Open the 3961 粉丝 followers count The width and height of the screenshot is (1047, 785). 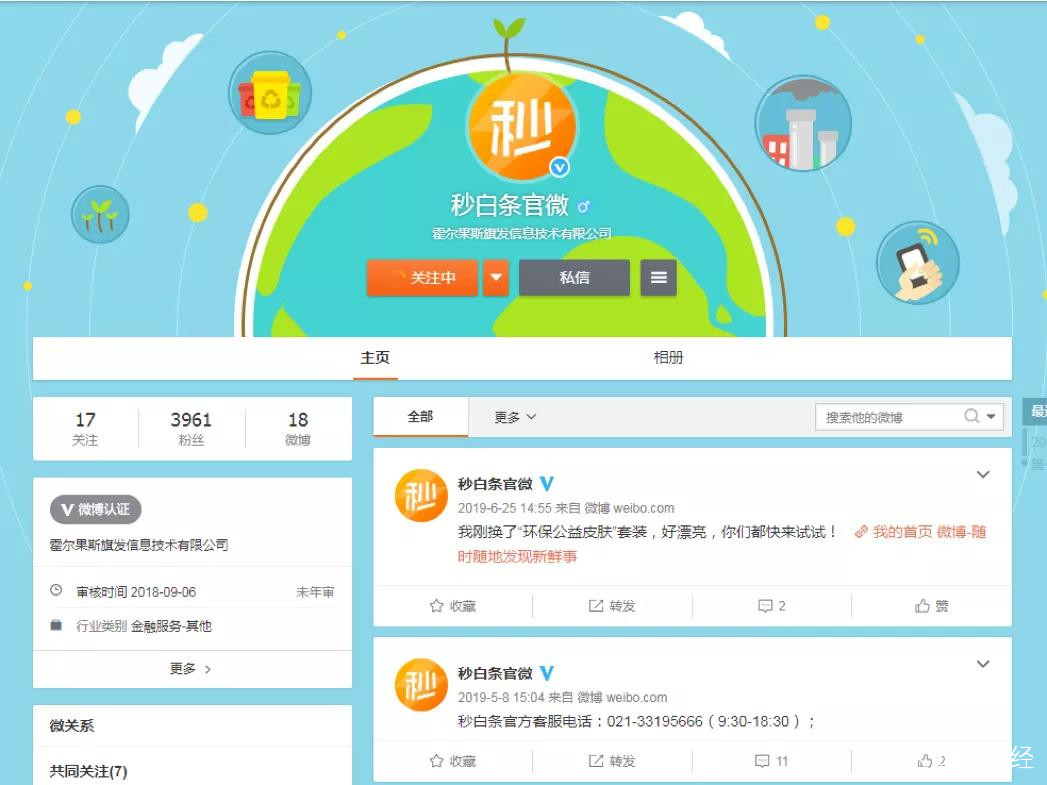[191, 429]
